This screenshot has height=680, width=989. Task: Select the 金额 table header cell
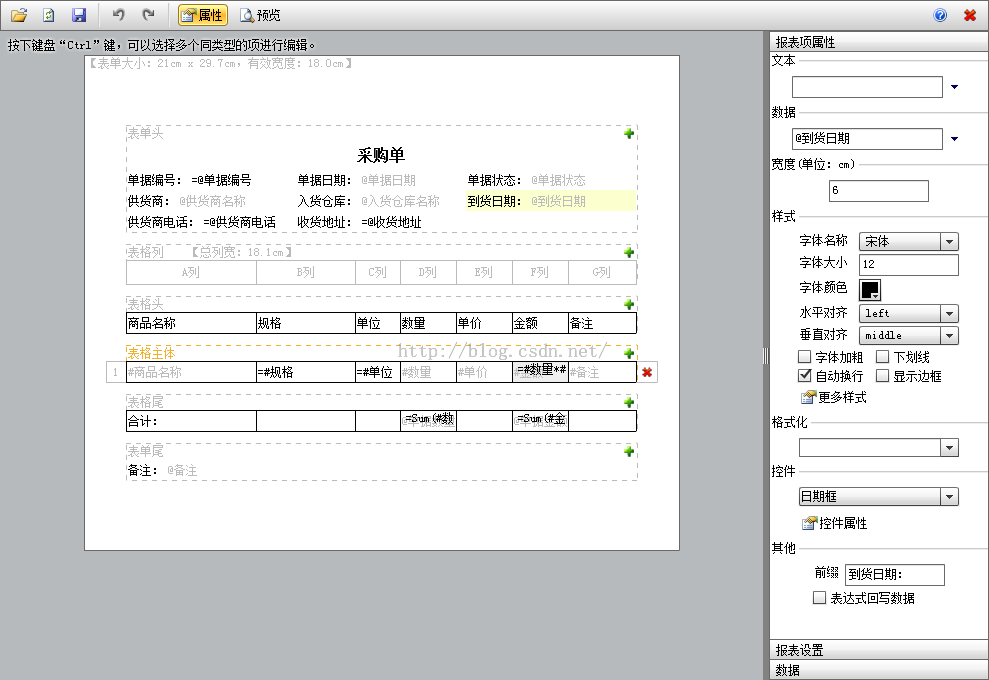[540, 323]
